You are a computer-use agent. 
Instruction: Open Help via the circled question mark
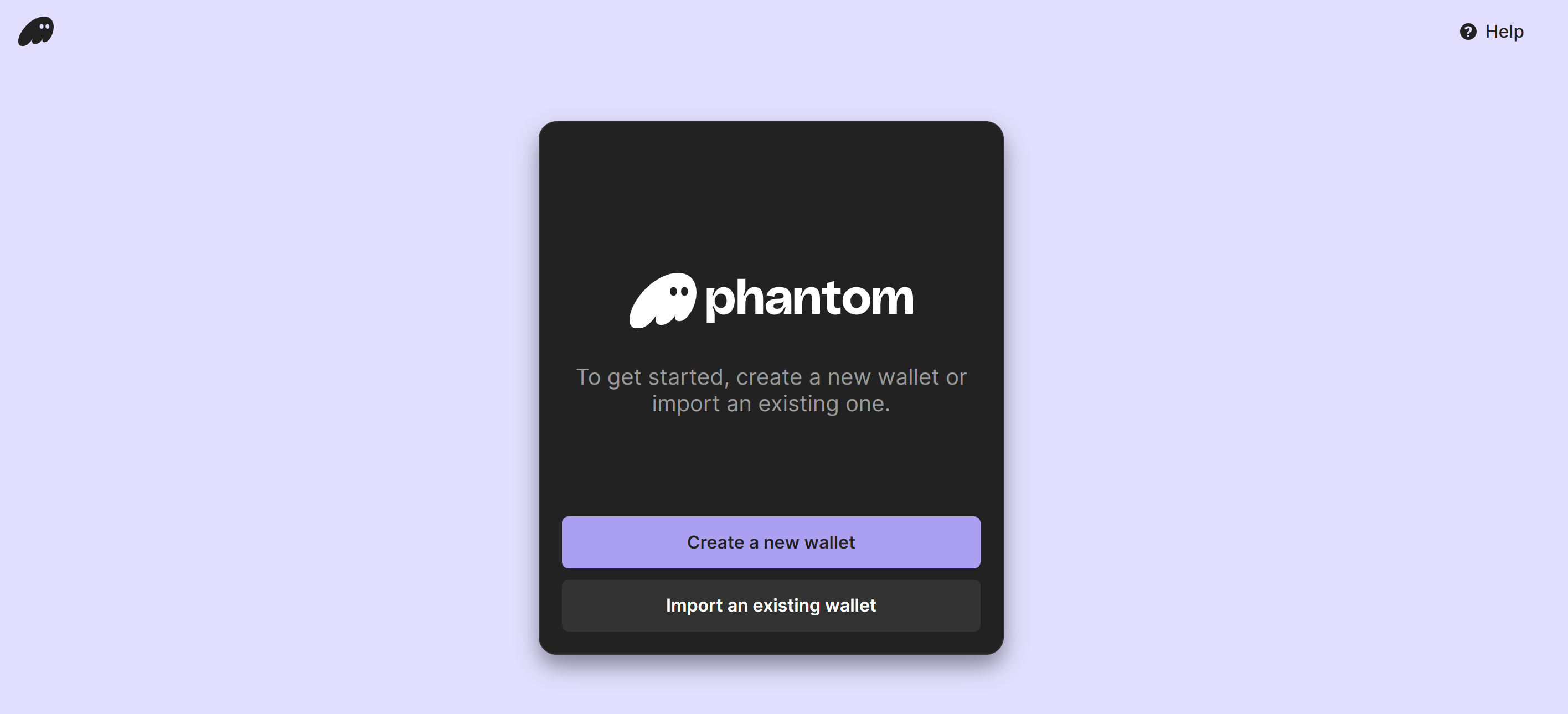pos(1468,32)
